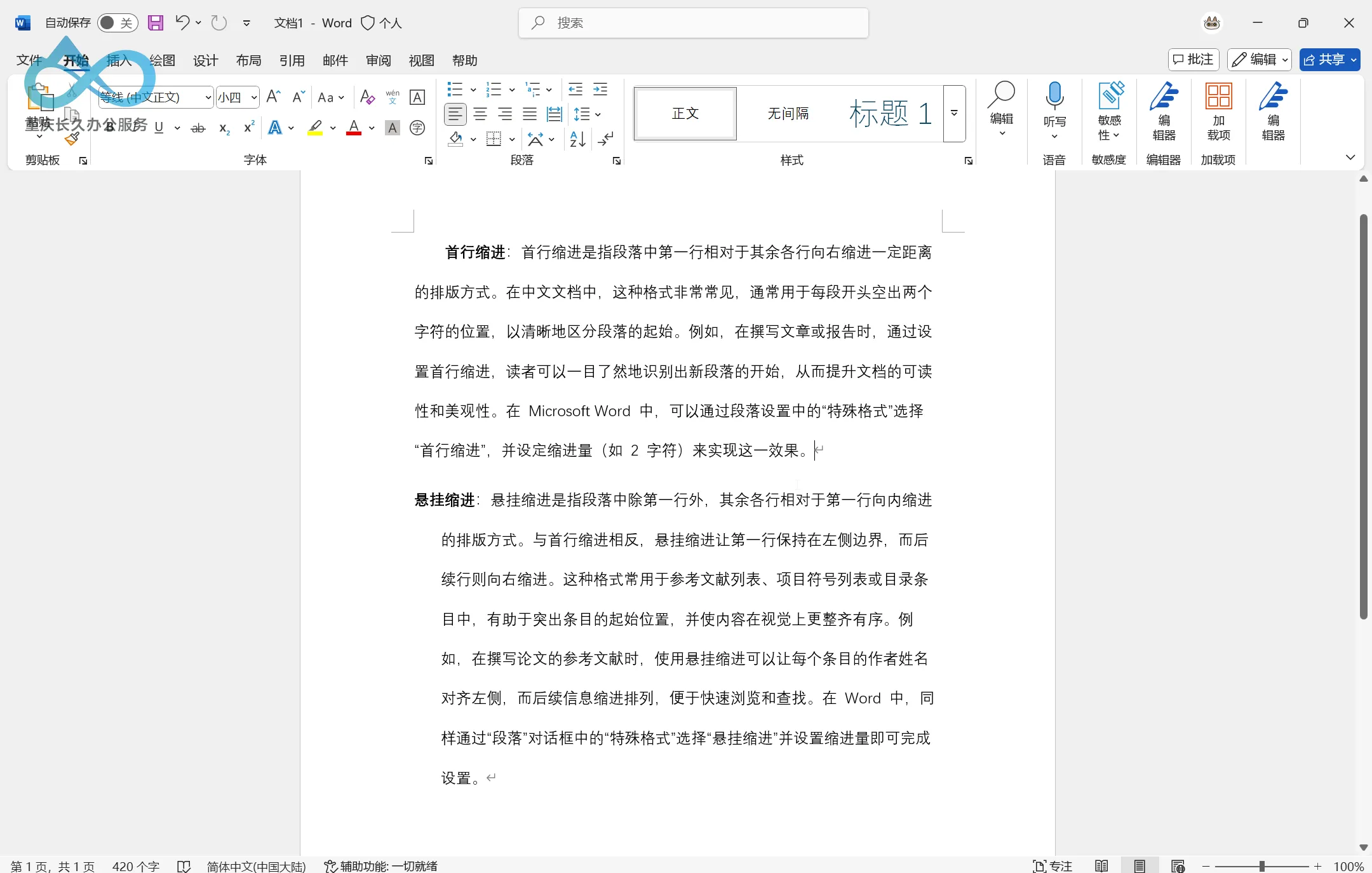Viewport: 1372px width, 873px height.
Task: Click the Decrease Indent icon
Action: (575, 89)
